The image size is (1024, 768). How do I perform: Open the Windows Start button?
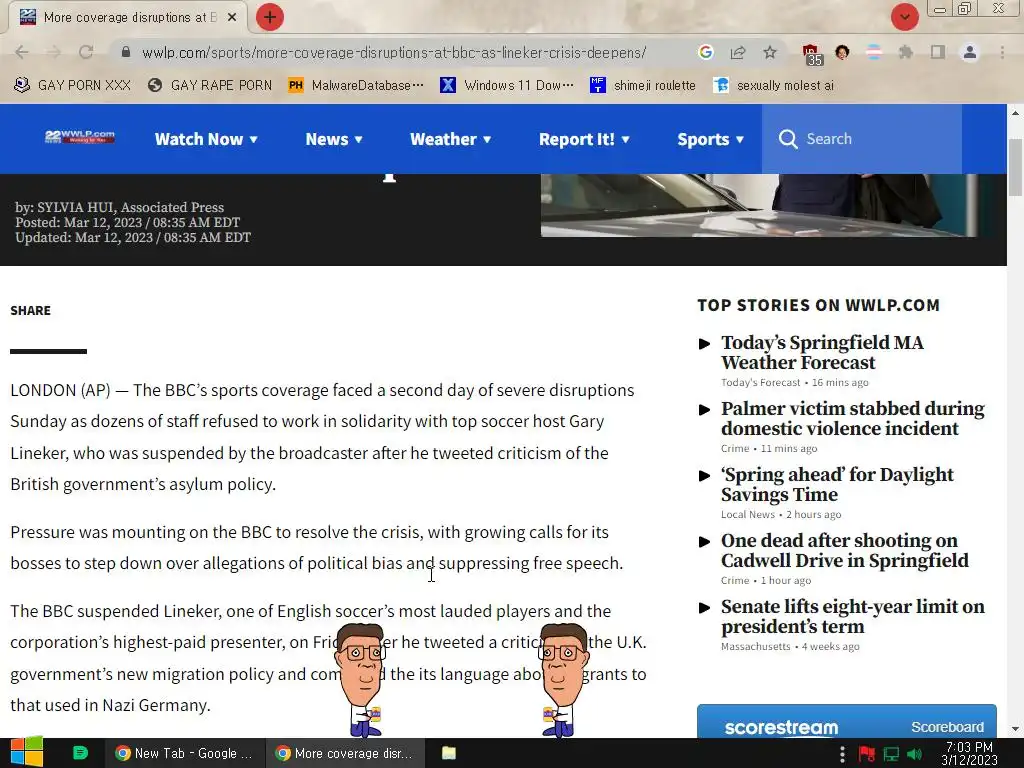pos(27,752)
